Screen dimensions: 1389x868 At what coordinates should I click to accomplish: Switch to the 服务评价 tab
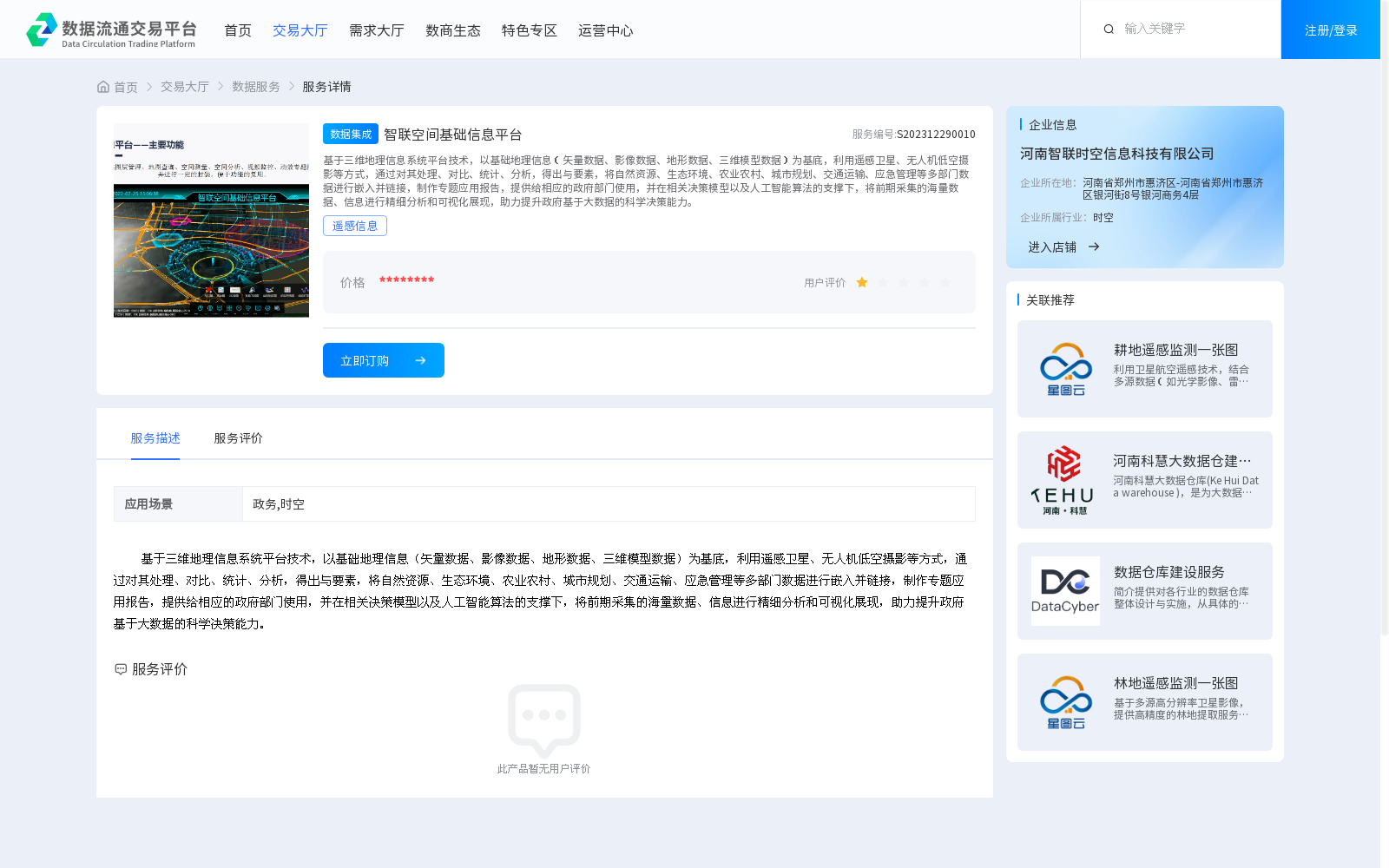(239, 438)
